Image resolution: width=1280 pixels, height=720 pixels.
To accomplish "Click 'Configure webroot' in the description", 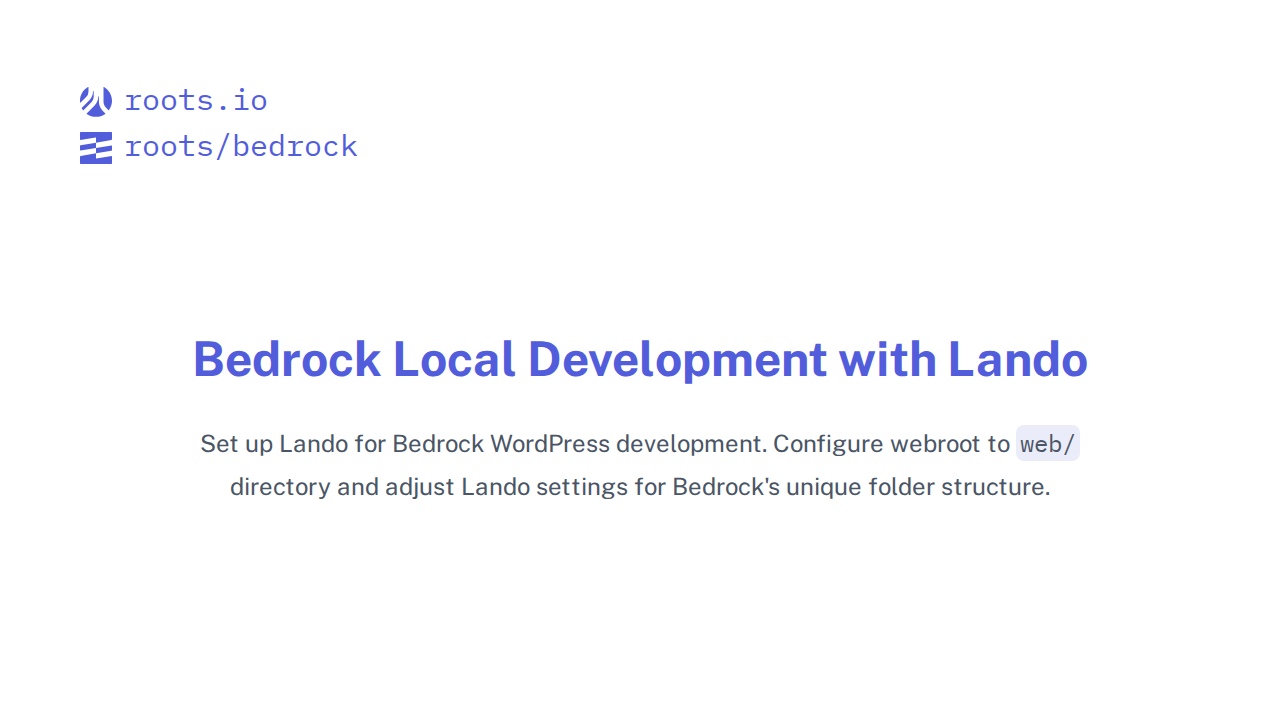I will [x=891, y=444].
